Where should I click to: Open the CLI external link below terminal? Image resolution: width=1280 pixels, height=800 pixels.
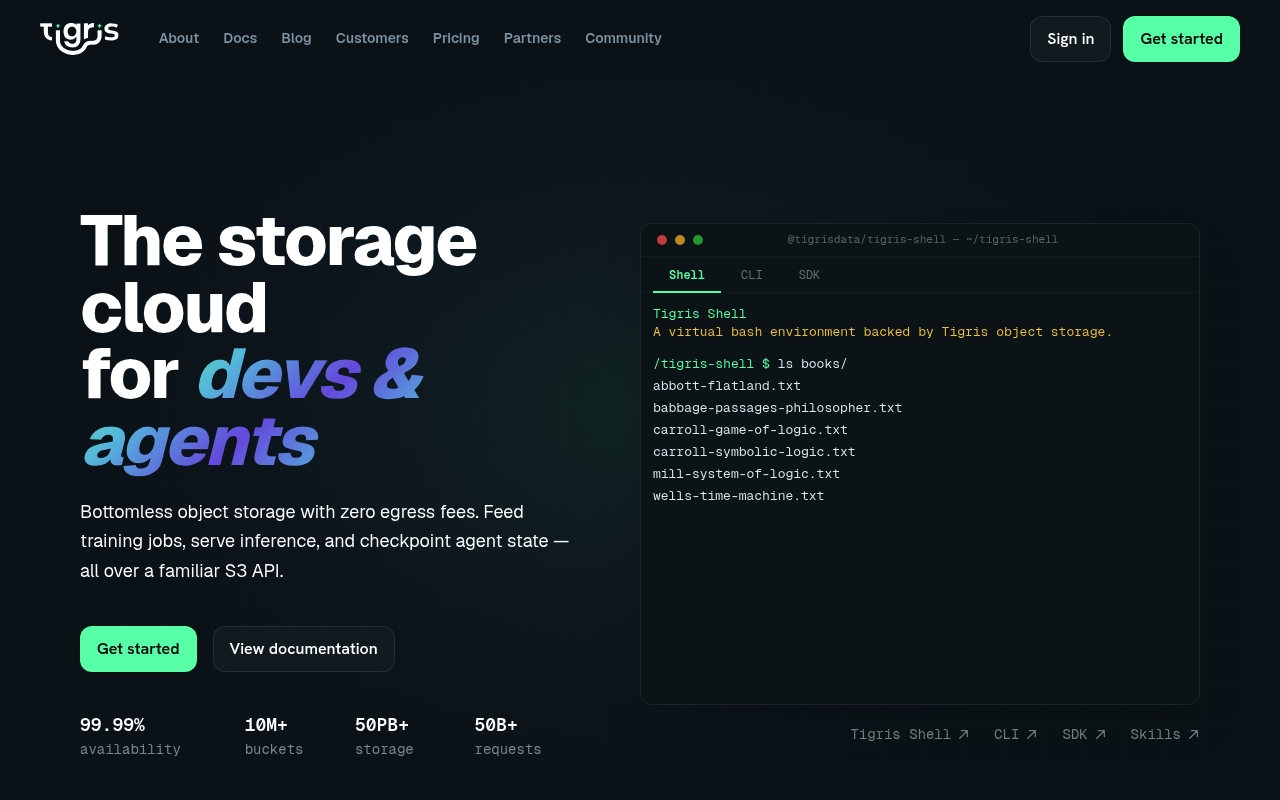(1016, 734)
